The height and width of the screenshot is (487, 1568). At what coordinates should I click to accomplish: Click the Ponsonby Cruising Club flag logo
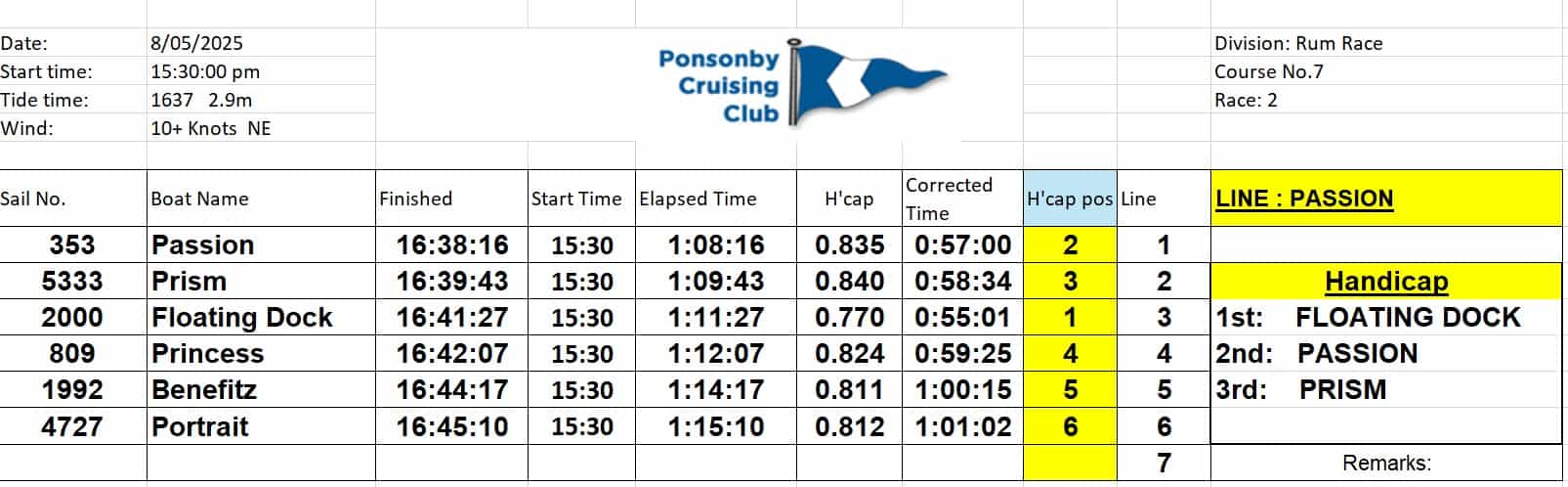pyautogui.click(x=802, y=85)
